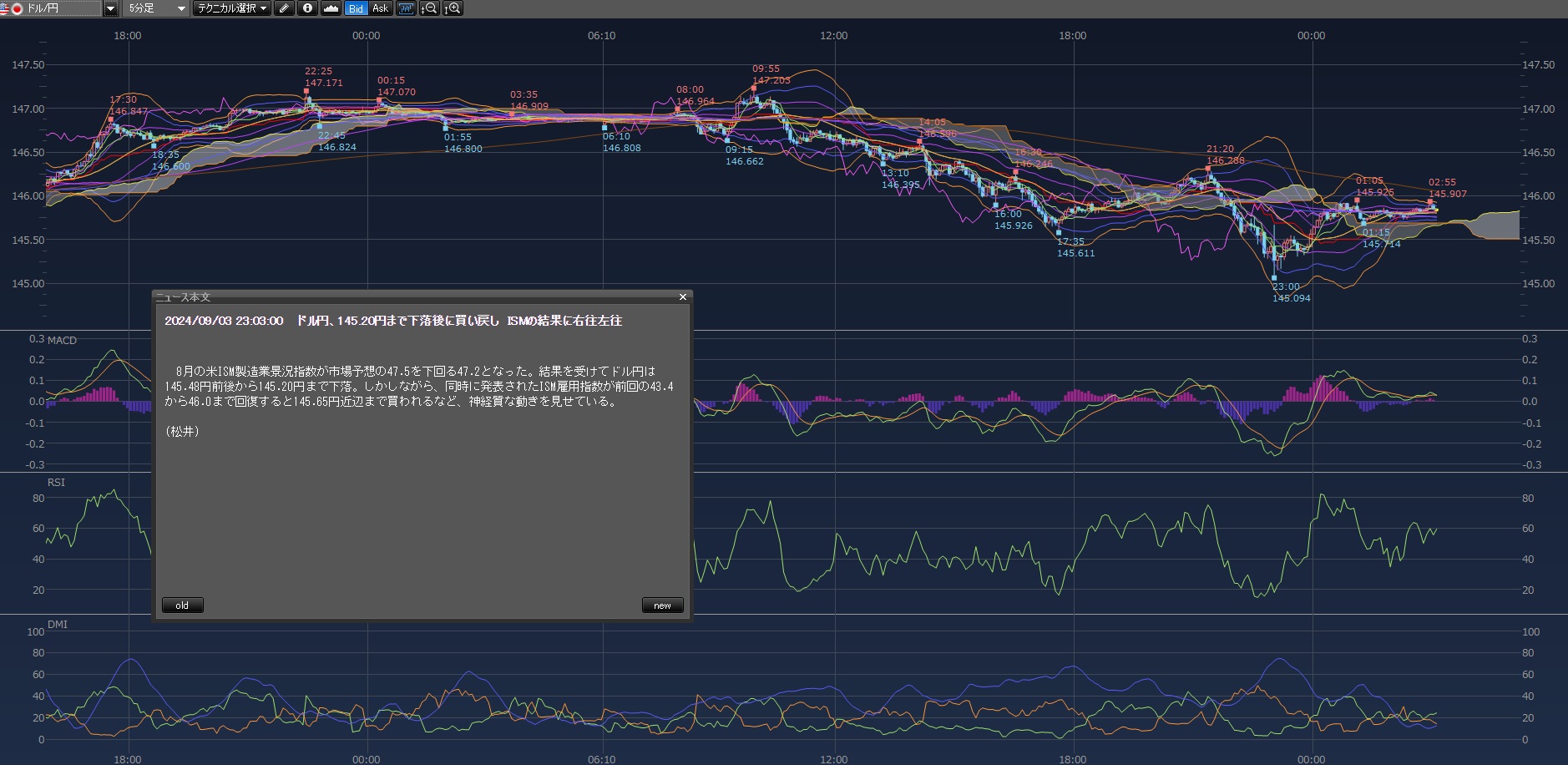Select the pencil drawing tool

pos(285,8)
